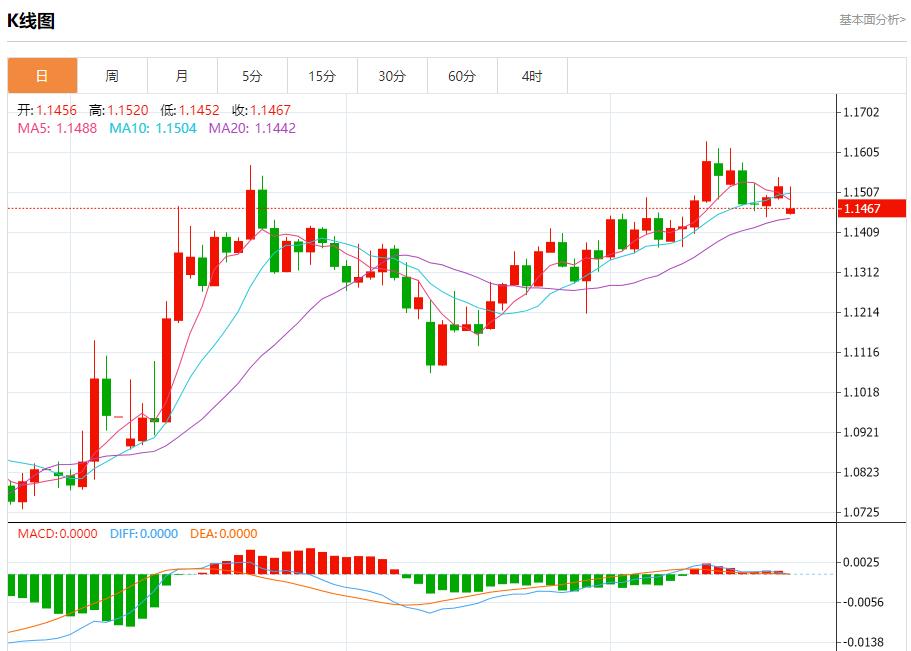The height and width of the screenshot is (651, 911).
Task: Select the 日 daily chart tab
Action: [42, 76]
